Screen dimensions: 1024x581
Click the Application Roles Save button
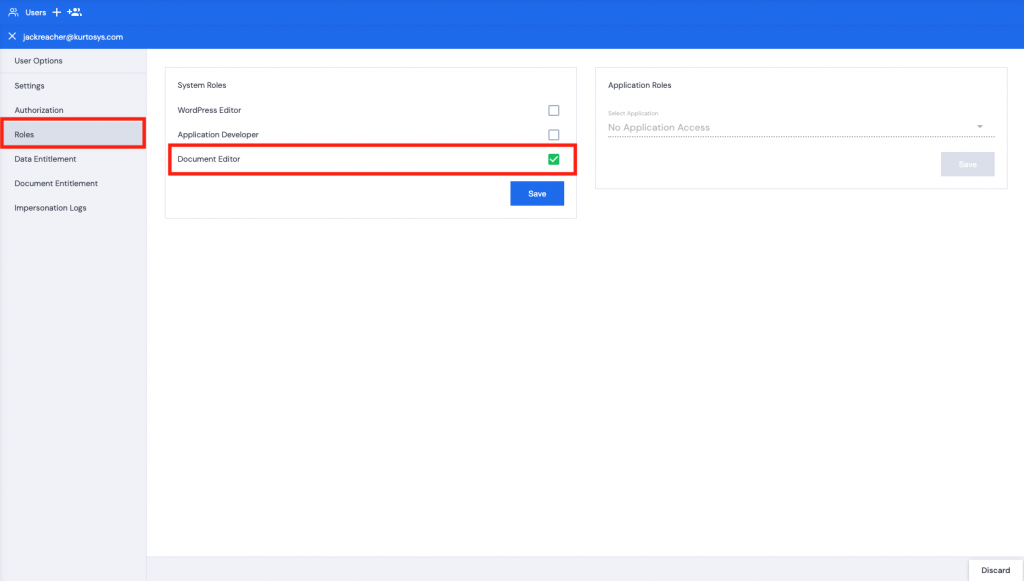(967, 164)
